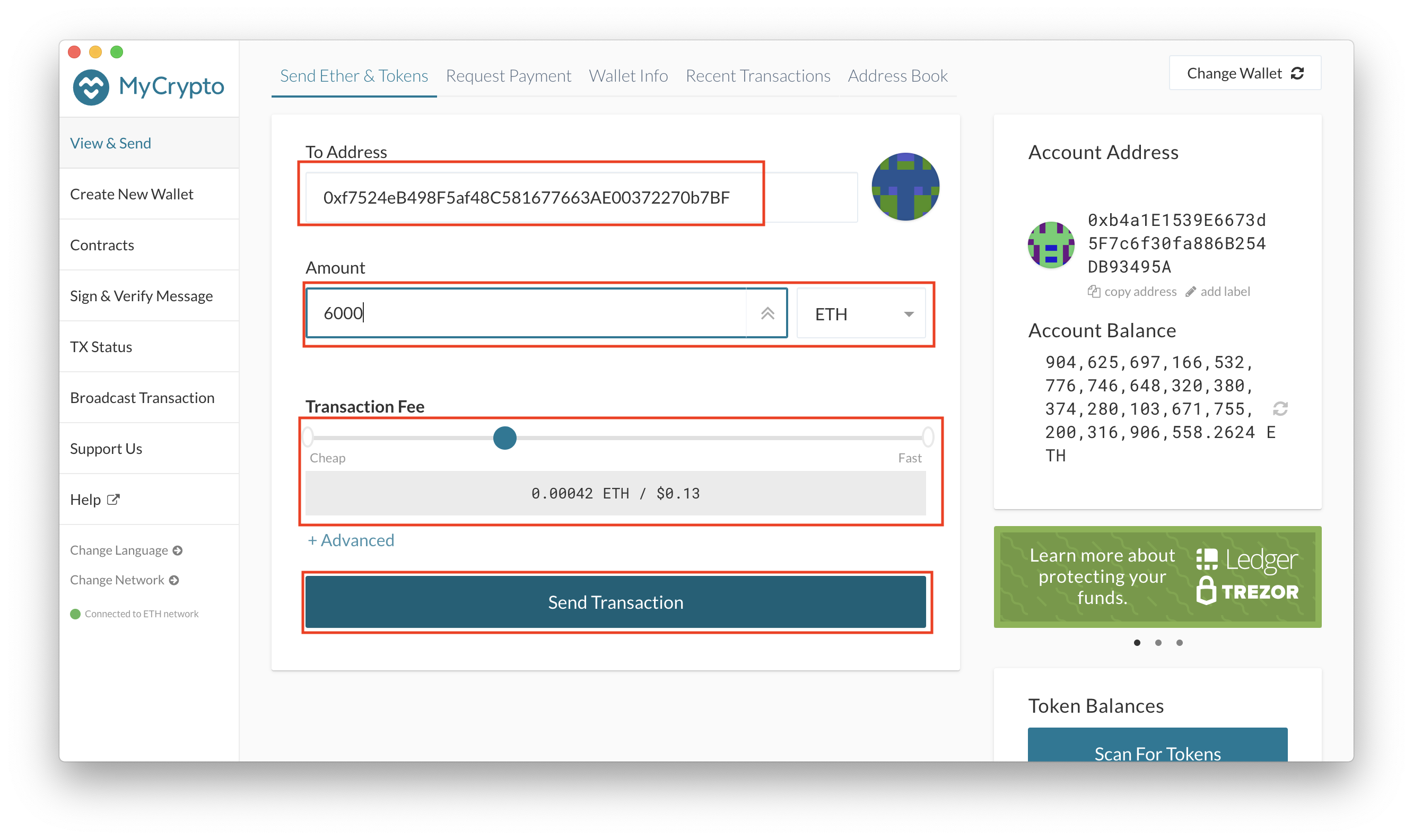Open the Recent Transactions tab

tap(757, 76)
